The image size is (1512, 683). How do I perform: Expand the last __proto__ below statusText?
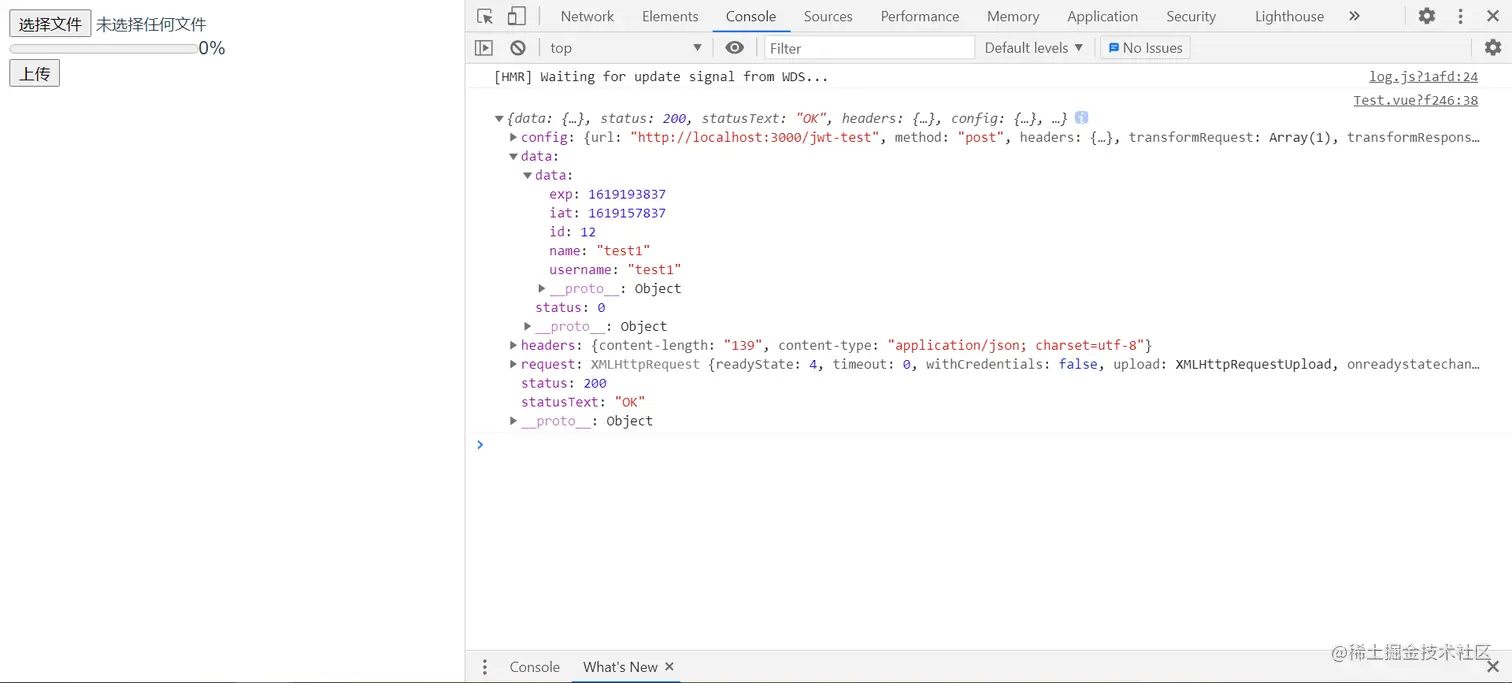514,421
